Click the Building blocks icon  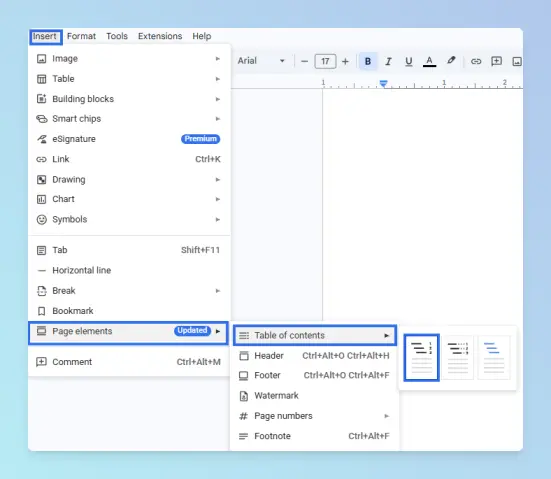point(41,99)
